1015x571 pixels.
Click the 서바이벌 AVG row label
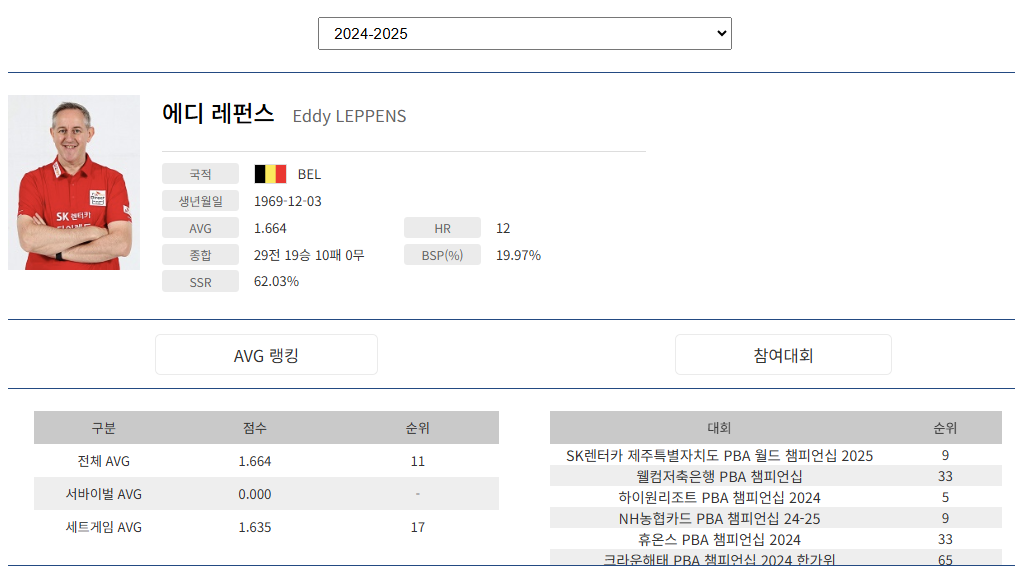pyautogui.click(x=104, y=494)
